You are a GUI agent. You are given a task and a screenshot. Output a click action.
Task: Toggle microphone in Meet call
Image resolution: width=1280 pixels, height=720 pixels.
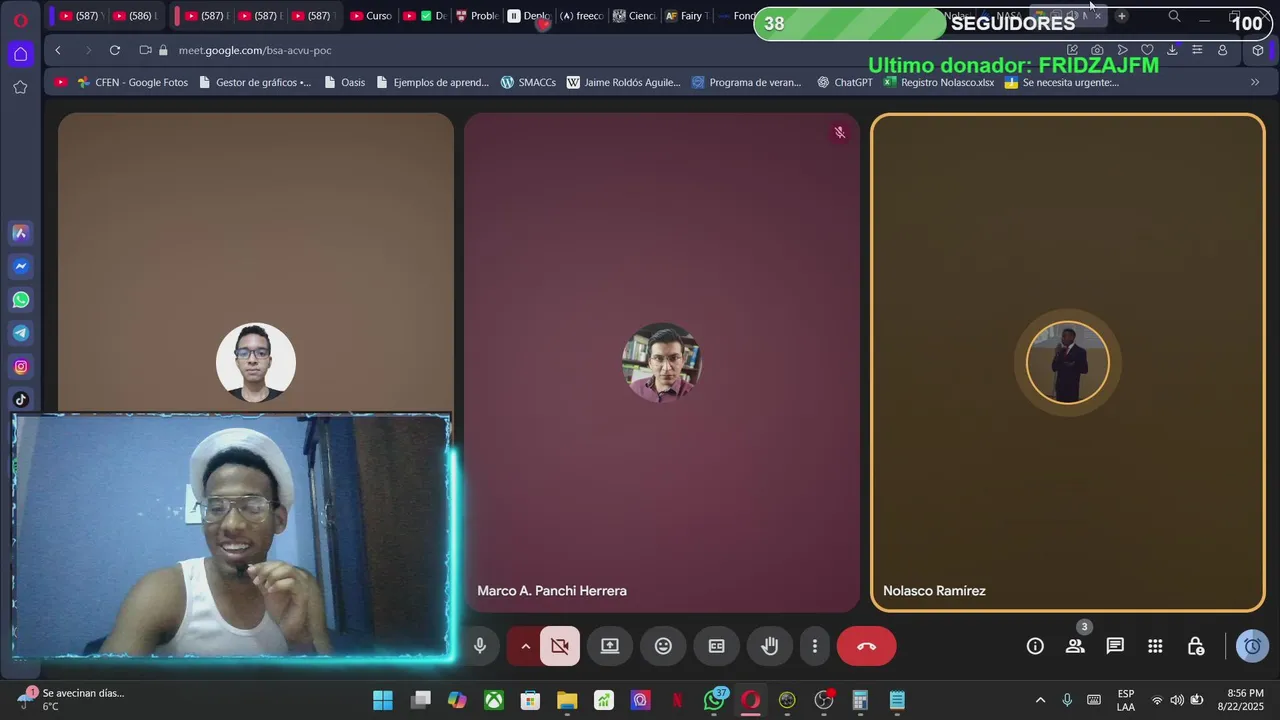pos(480,646)
